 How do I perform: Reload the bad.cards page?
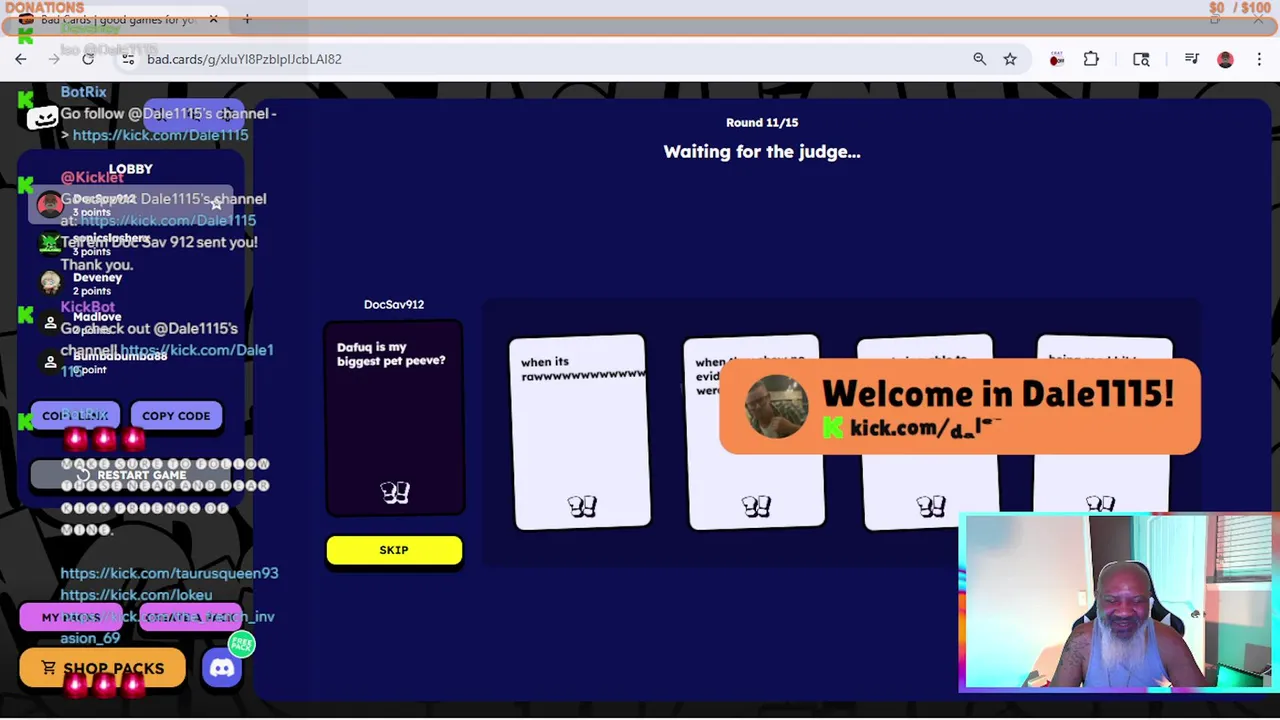coord(88,59)
